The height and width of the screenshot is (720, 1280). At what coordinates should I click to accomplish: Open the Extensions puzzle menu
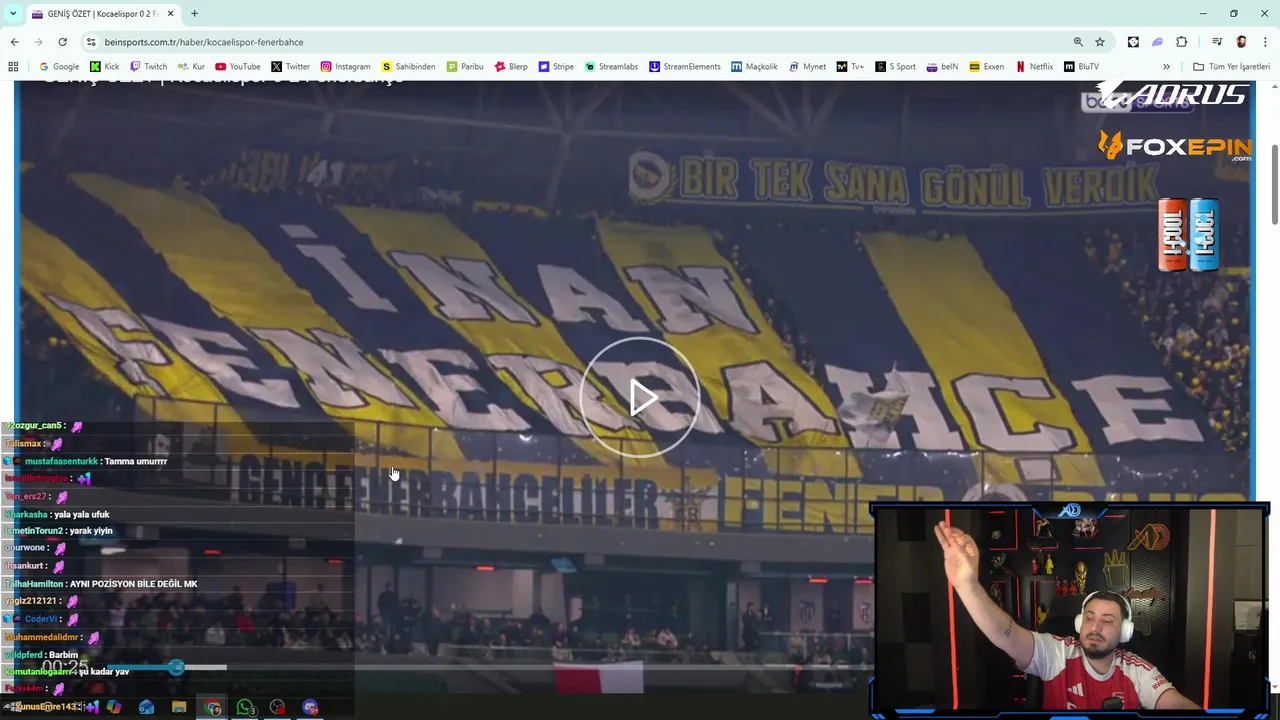(x=1181, y=42)
